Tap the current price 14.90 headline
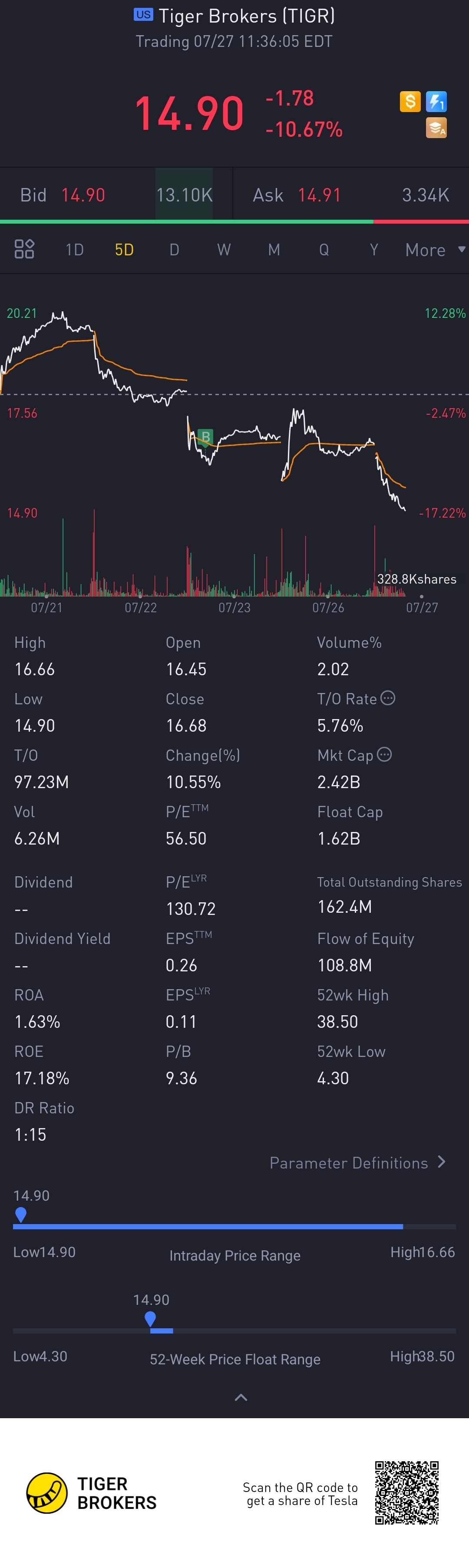469x1568 pixels. 189,113
